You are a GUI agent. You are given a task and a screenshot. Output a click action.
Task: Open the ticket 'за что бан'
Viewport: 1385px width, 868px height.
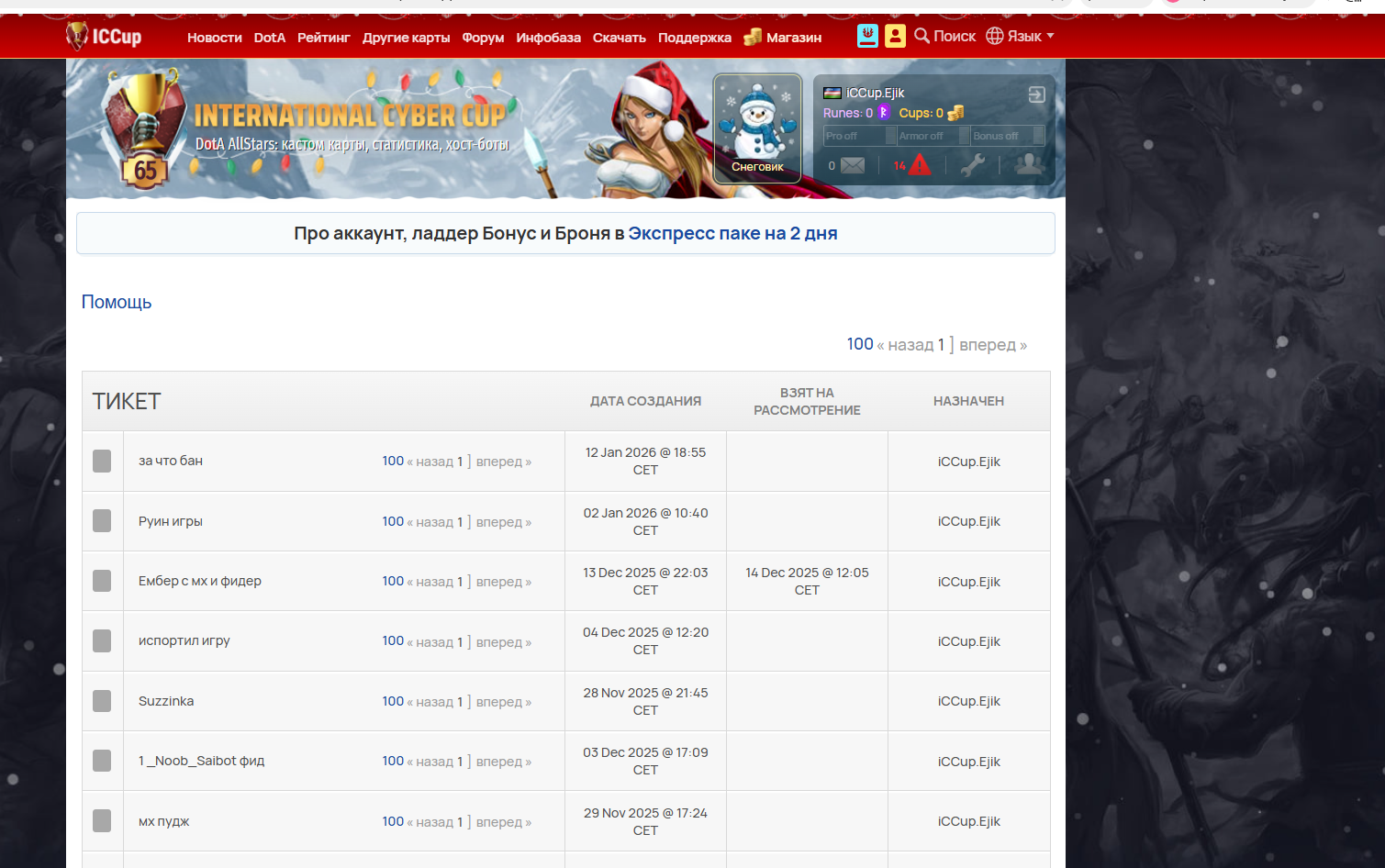(x=171, y=461)
